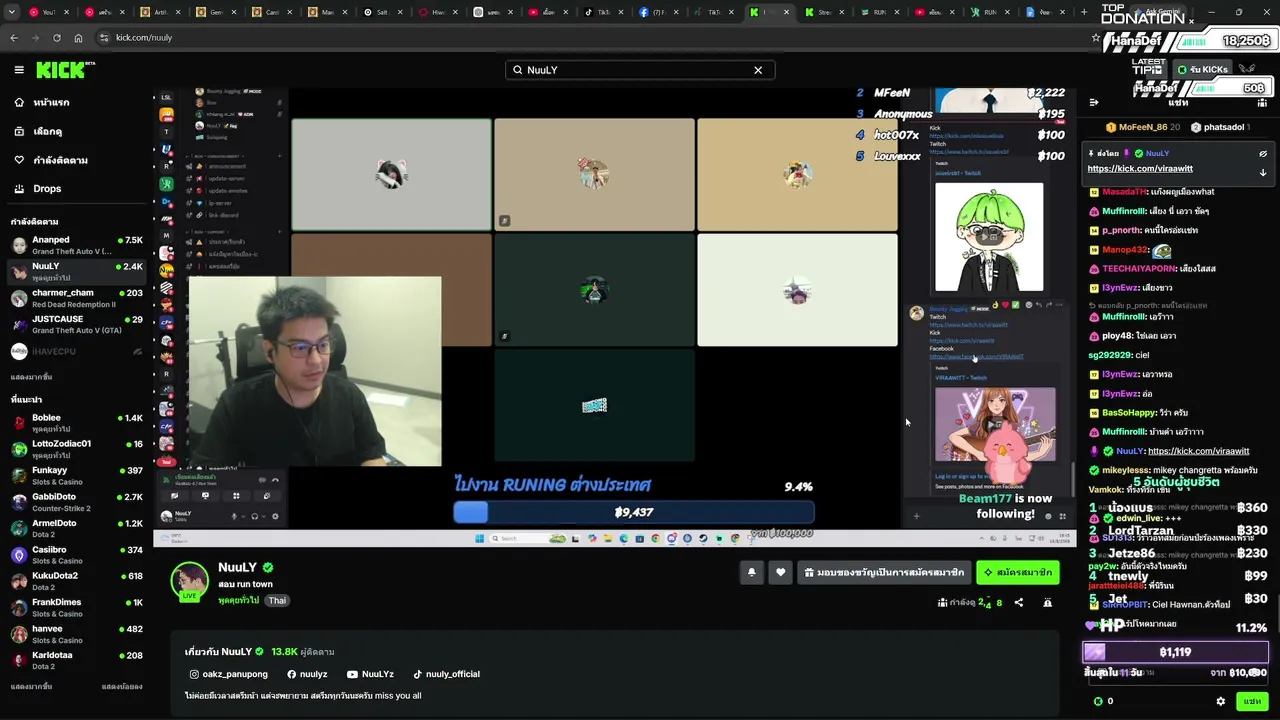
Task: Open the pinned kick.com/viraawitt link
Action: 1140,169
